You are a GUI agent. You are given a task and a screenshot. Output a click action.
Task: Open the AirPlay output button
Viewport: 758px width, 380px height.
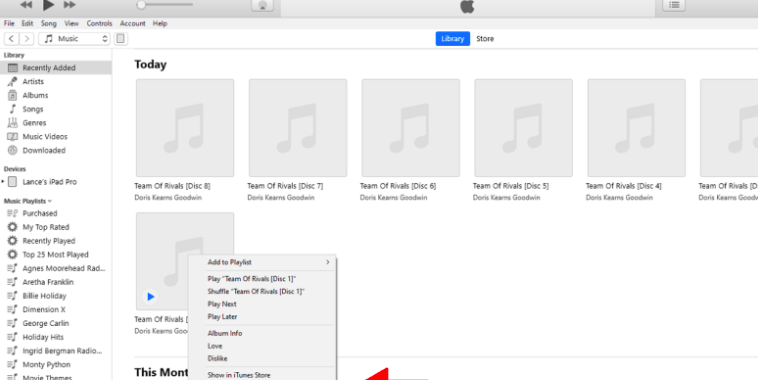(x=262, y=5)
